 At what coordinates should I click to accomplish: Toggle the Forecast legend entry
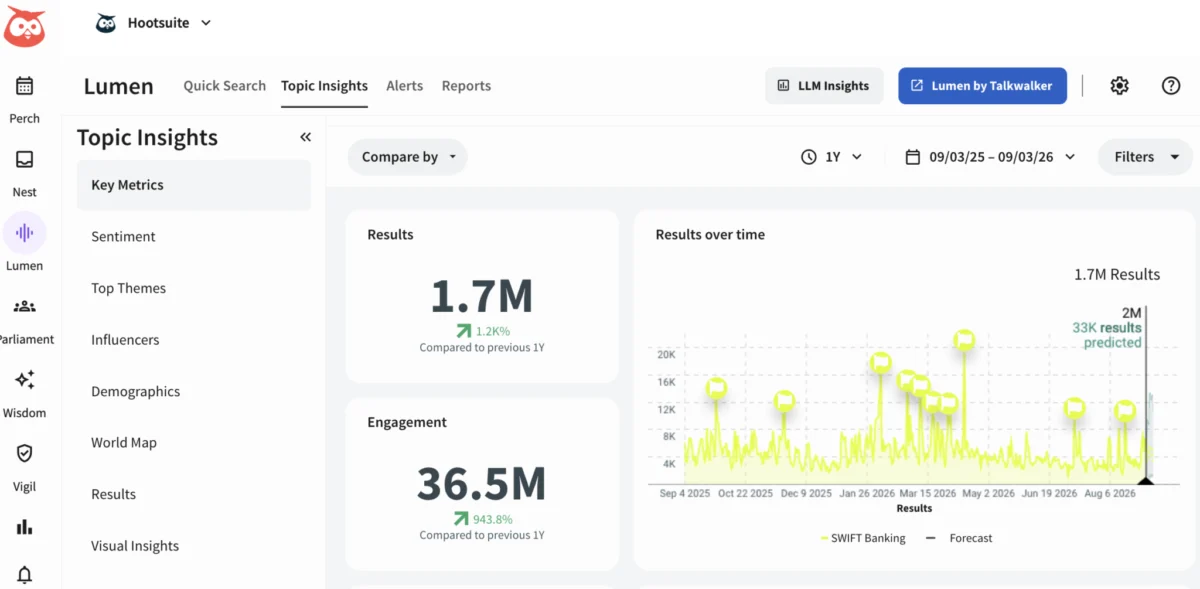[958, 538]
